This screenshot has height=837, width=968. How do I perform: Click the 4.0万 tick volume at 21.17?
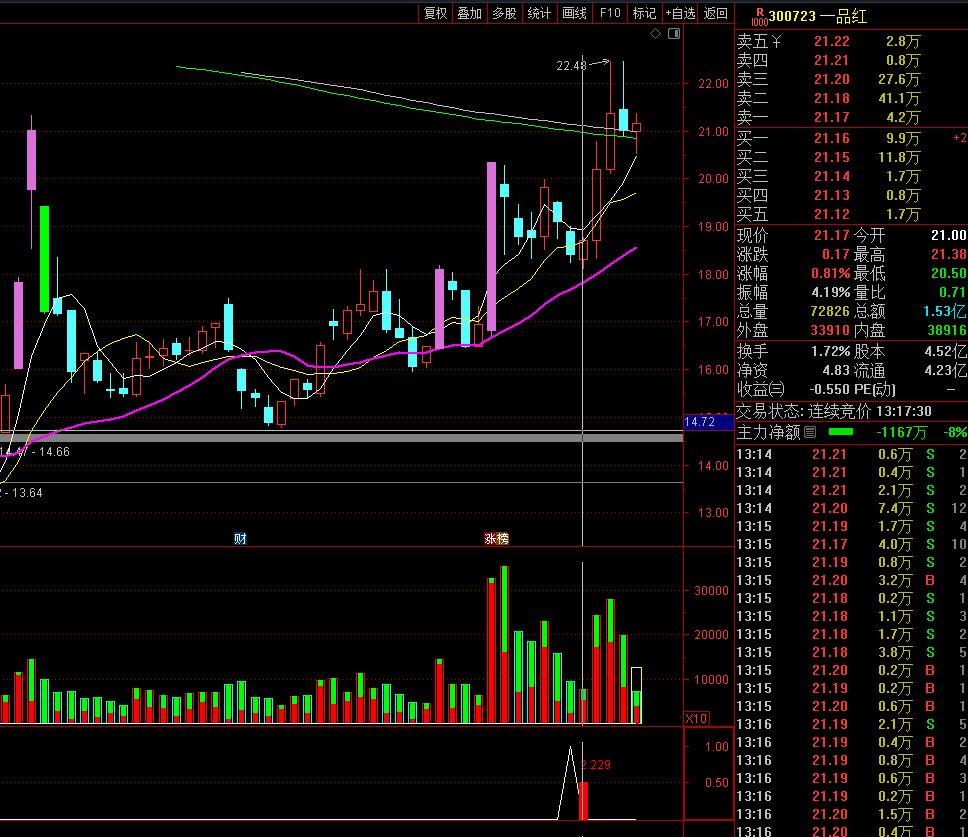[895, 544]
